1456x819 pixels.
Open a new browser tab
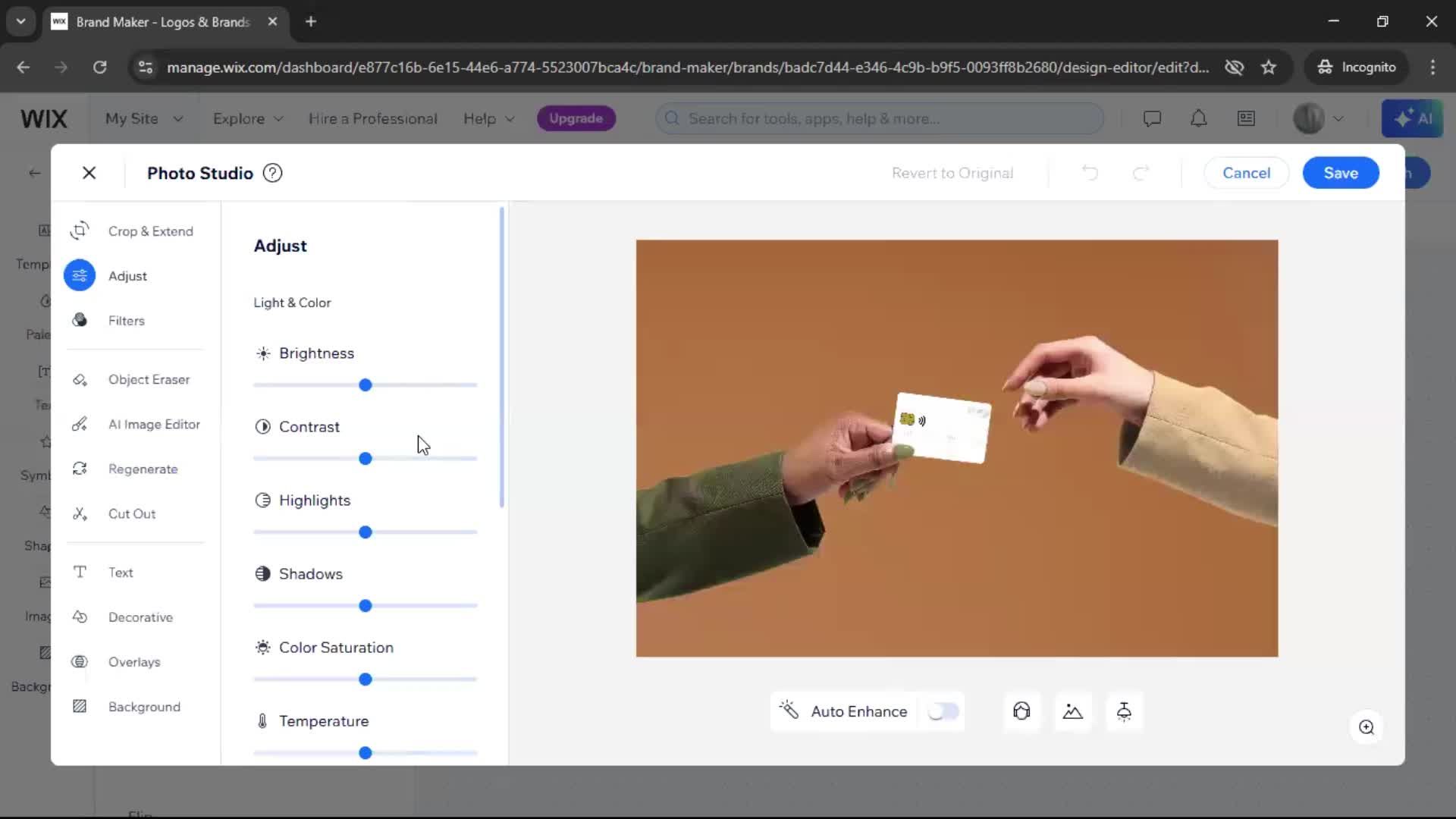[311, 21]
